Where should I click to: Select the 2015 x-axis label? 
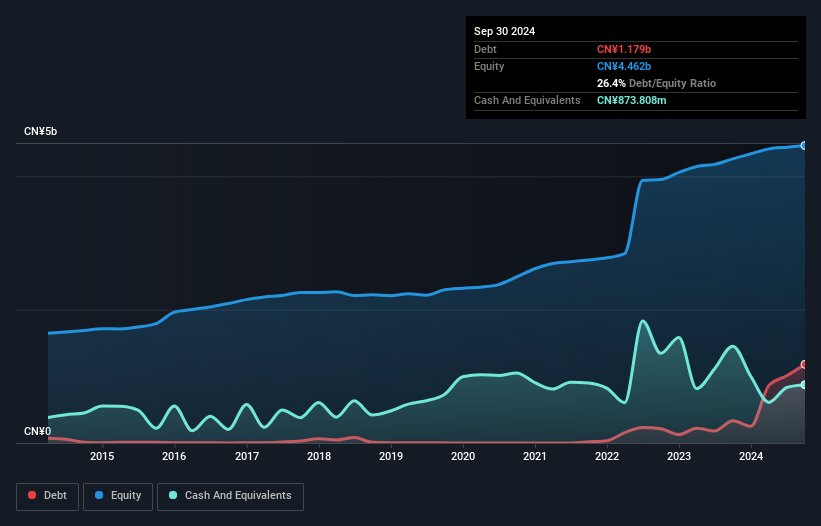[101, 457]
